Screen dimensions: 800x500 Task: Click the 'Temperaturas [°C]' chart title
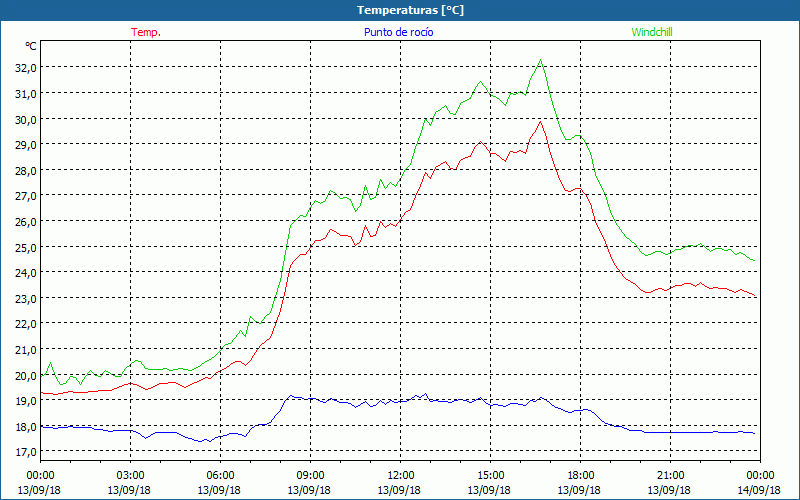pos(410,10)
